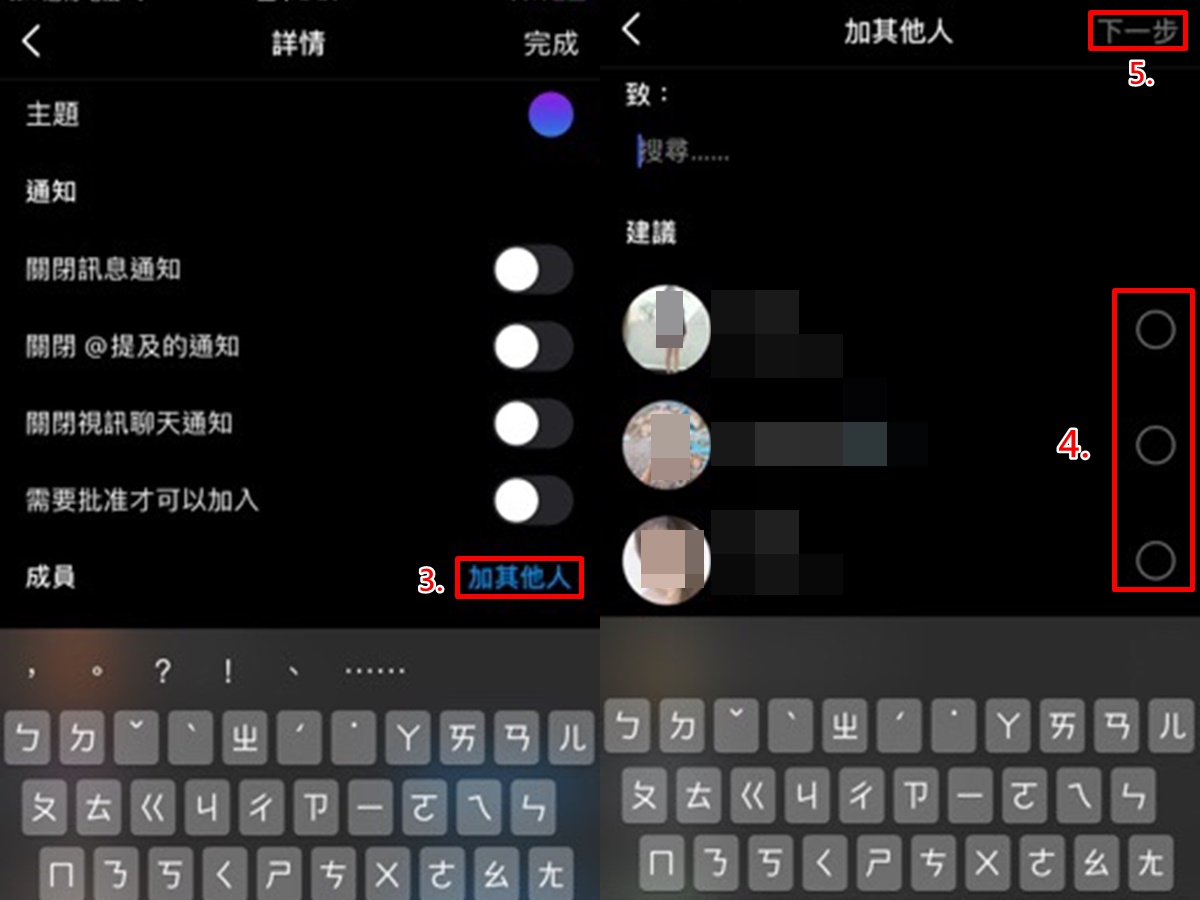Tap the first suggested contact's profile picture
1200x900 pixels.
pyautogui.click(x=666, y=329)
